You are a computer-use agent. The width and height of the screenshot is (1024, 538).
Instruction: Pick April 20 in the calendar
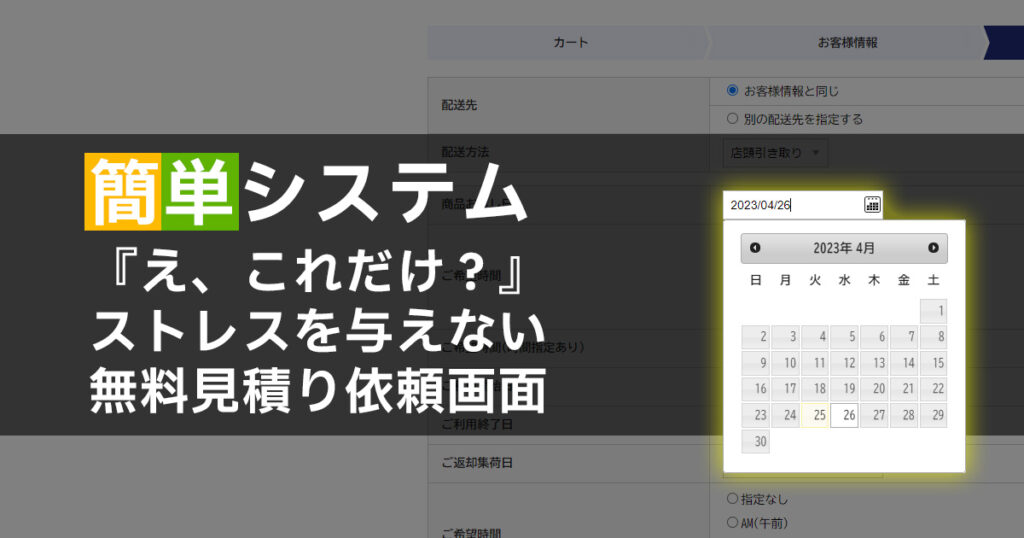click(874, 389)
